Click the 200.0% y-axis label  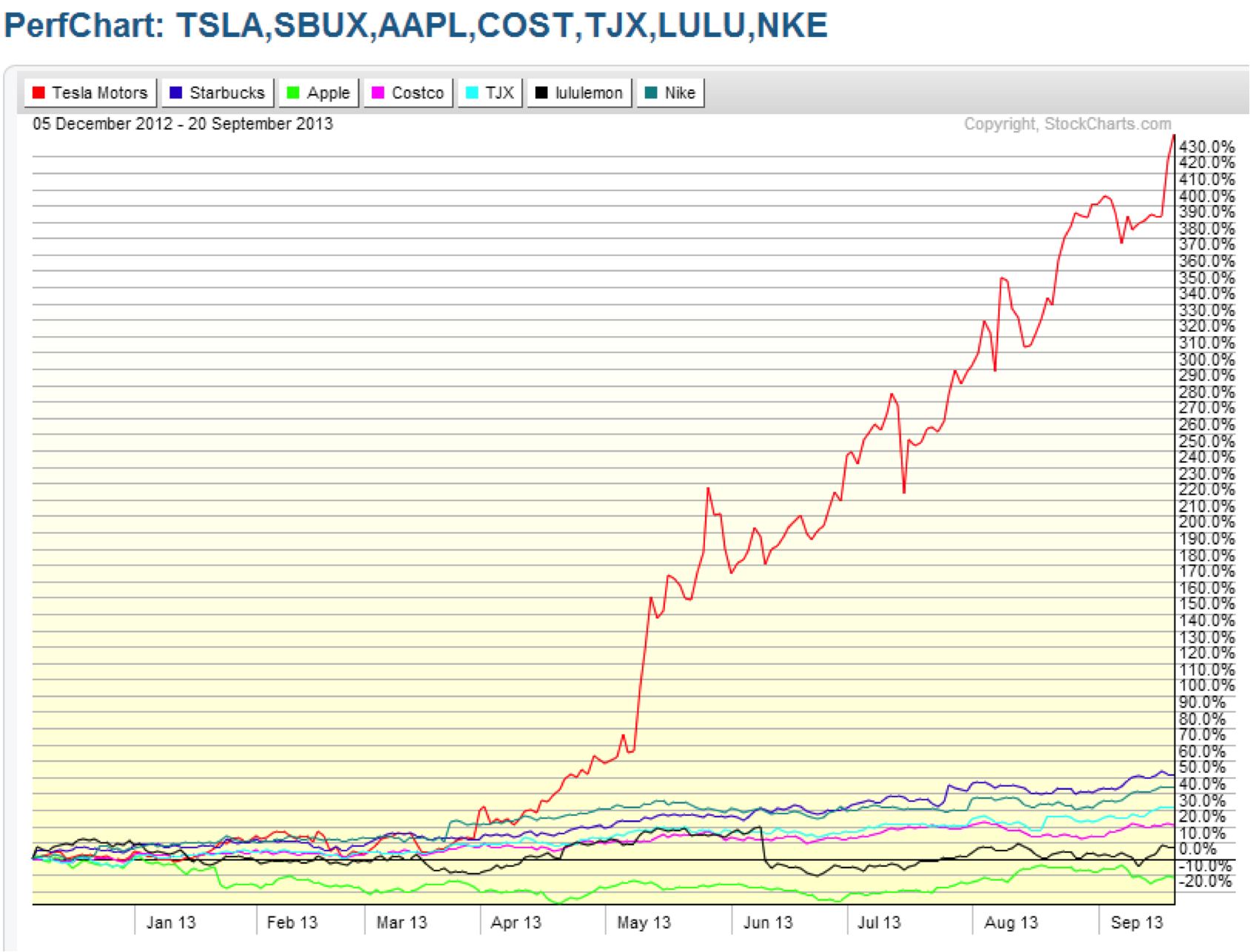coord(1207,522)
